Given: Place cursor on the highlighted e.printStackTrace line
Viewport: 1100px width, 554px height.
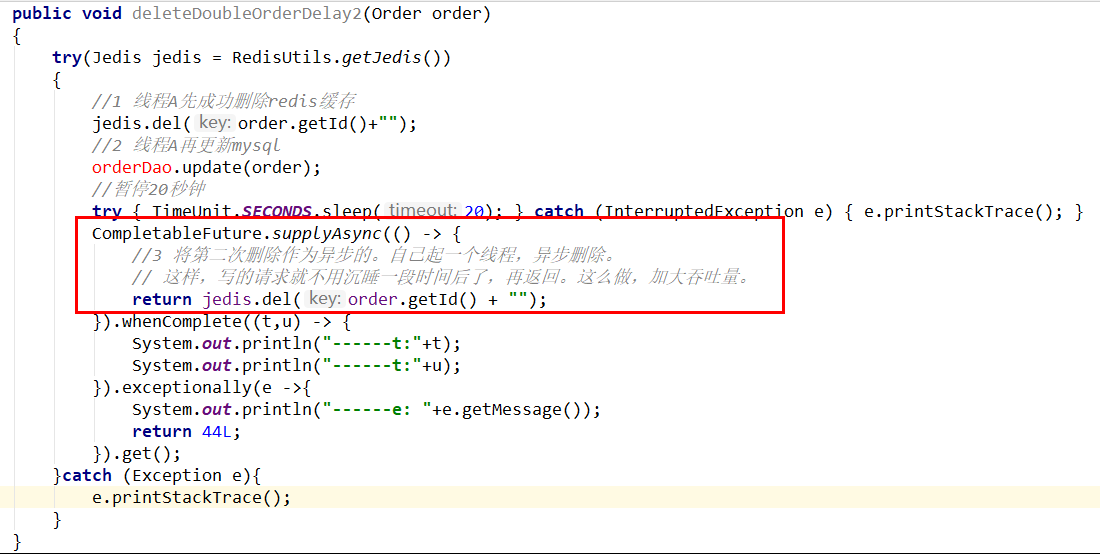Looking at the screenshot, I should 190,498.
